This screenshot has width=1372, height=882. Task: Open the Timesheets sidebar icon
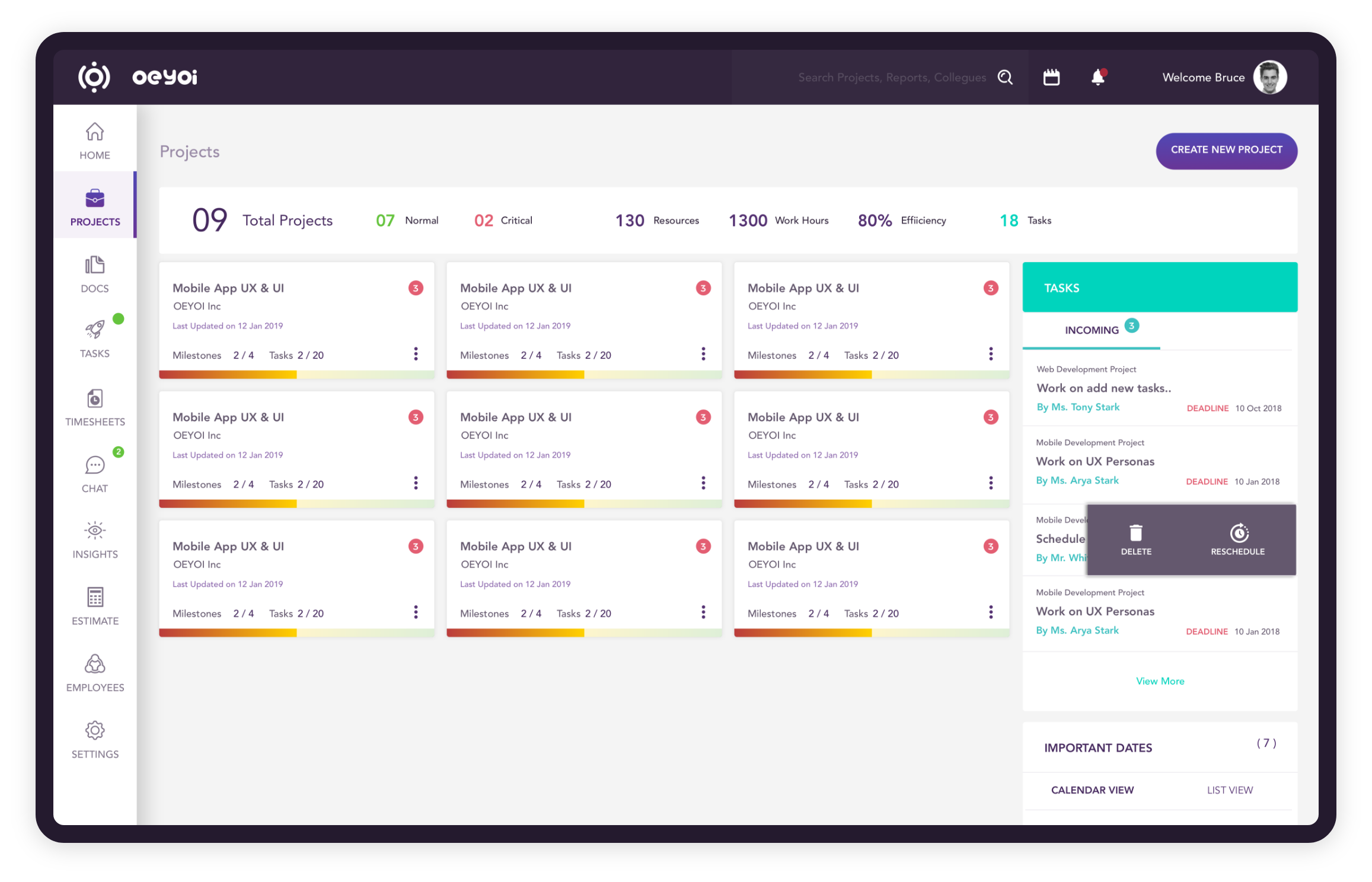[x=95, y=398]
